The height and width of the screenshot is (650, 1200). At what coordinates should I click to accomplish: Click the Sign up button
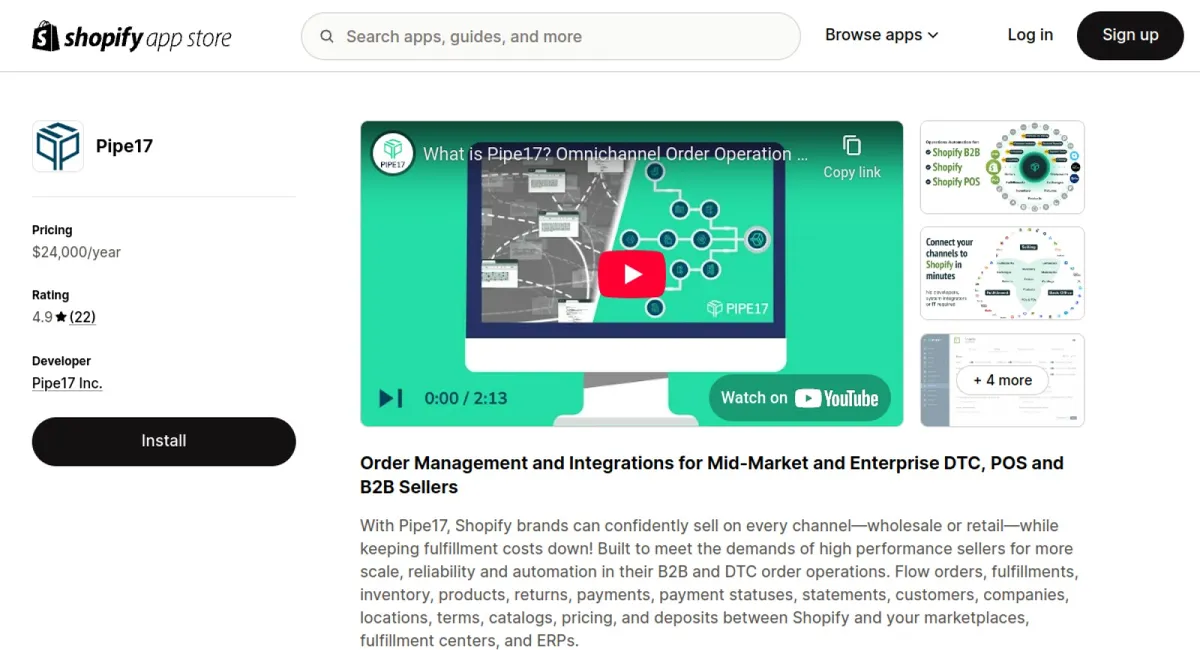click(1130, 35)
